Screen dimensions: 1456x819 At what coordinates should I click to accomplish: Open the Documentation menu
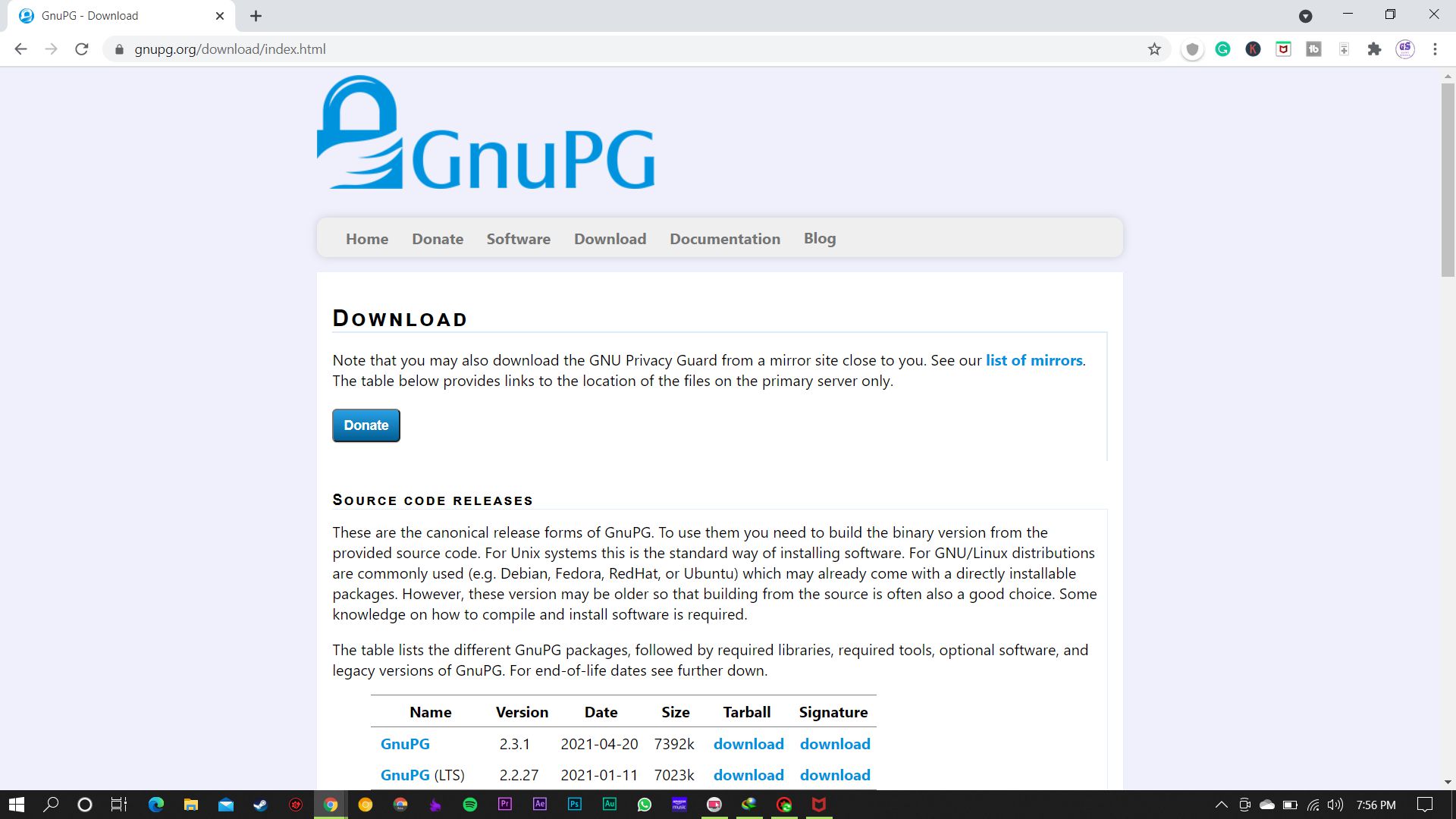tap(725, 239)
